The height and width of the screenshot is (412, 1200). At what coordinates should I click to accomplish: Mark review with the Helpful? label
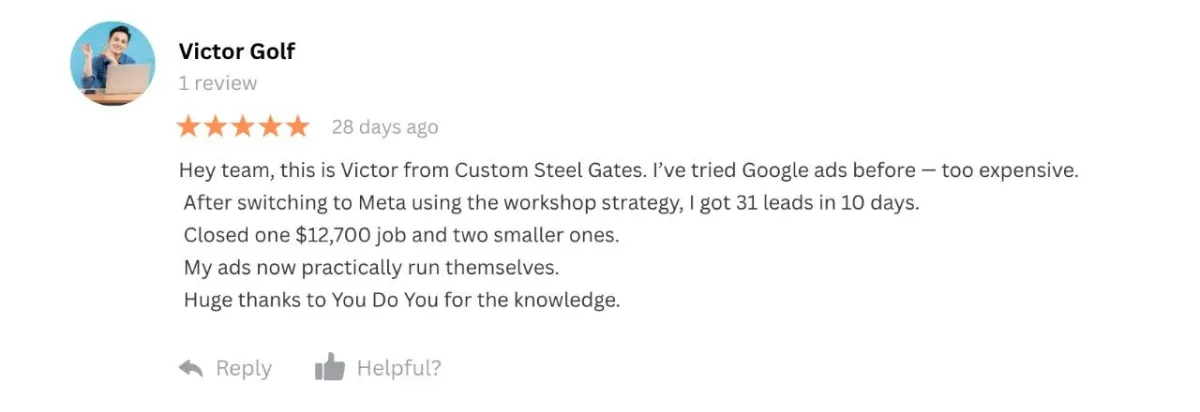pyautogui.click(x=398, y=368)
